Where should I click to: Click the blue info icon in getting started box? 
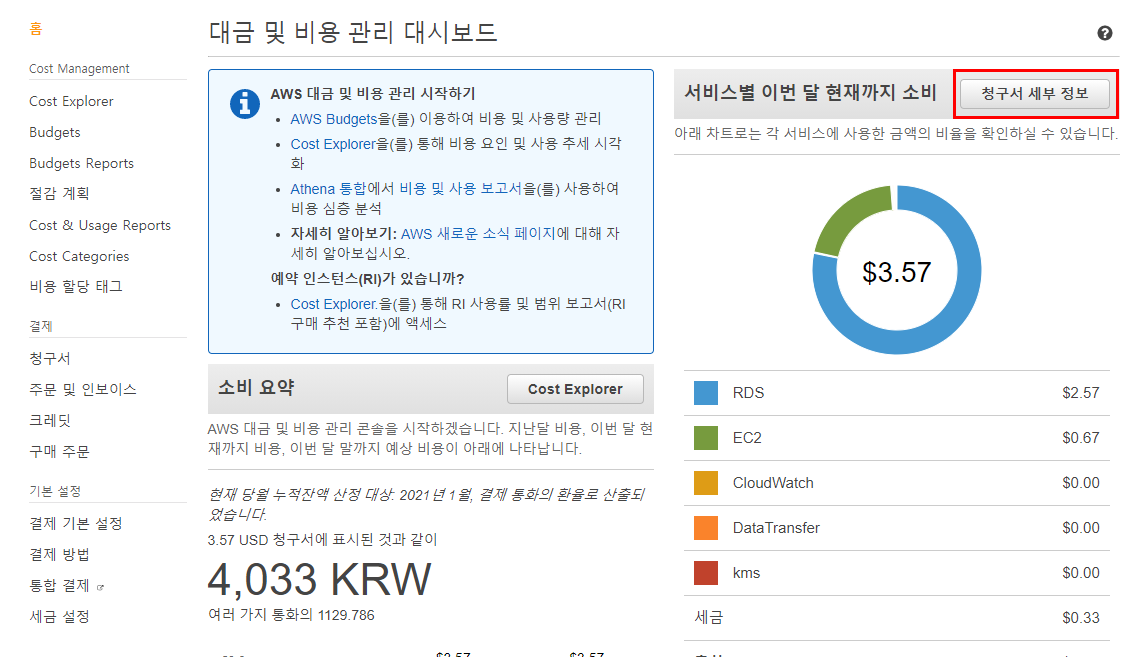tap(244, 104)
